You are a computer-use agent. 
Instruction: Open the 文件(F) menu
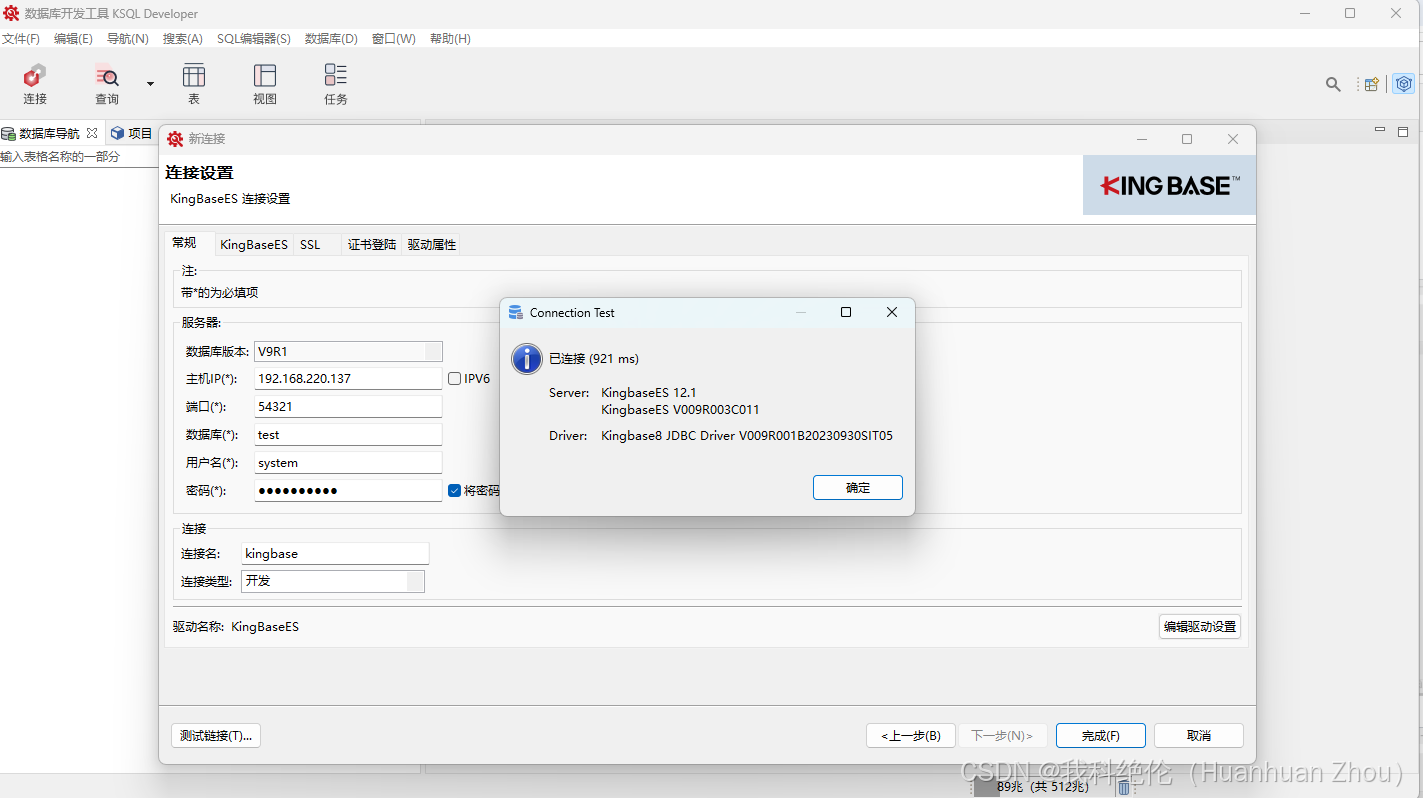point(20,39)
